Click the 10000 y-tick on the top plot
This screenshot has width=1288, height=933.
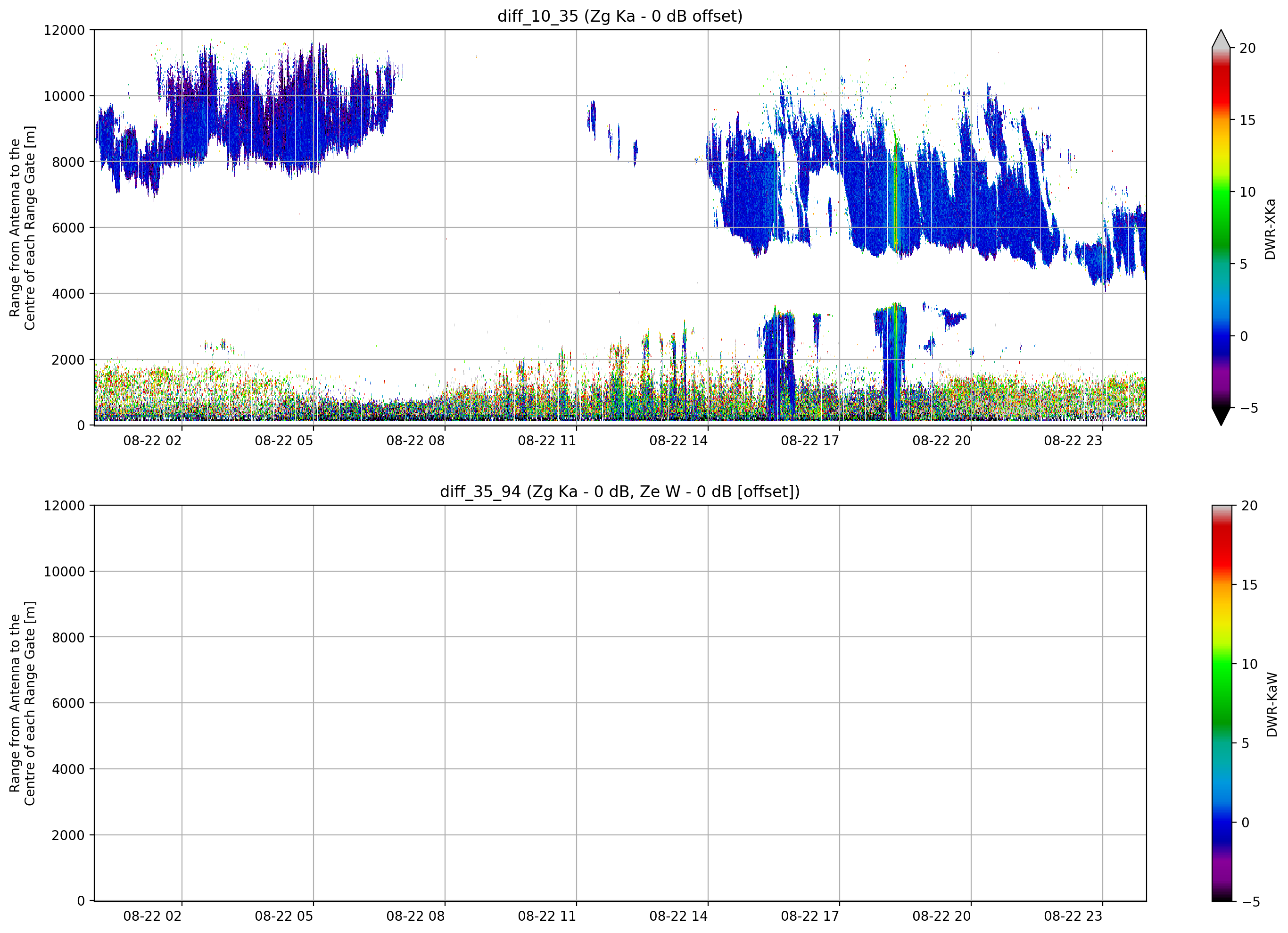(x=64, y=96)
